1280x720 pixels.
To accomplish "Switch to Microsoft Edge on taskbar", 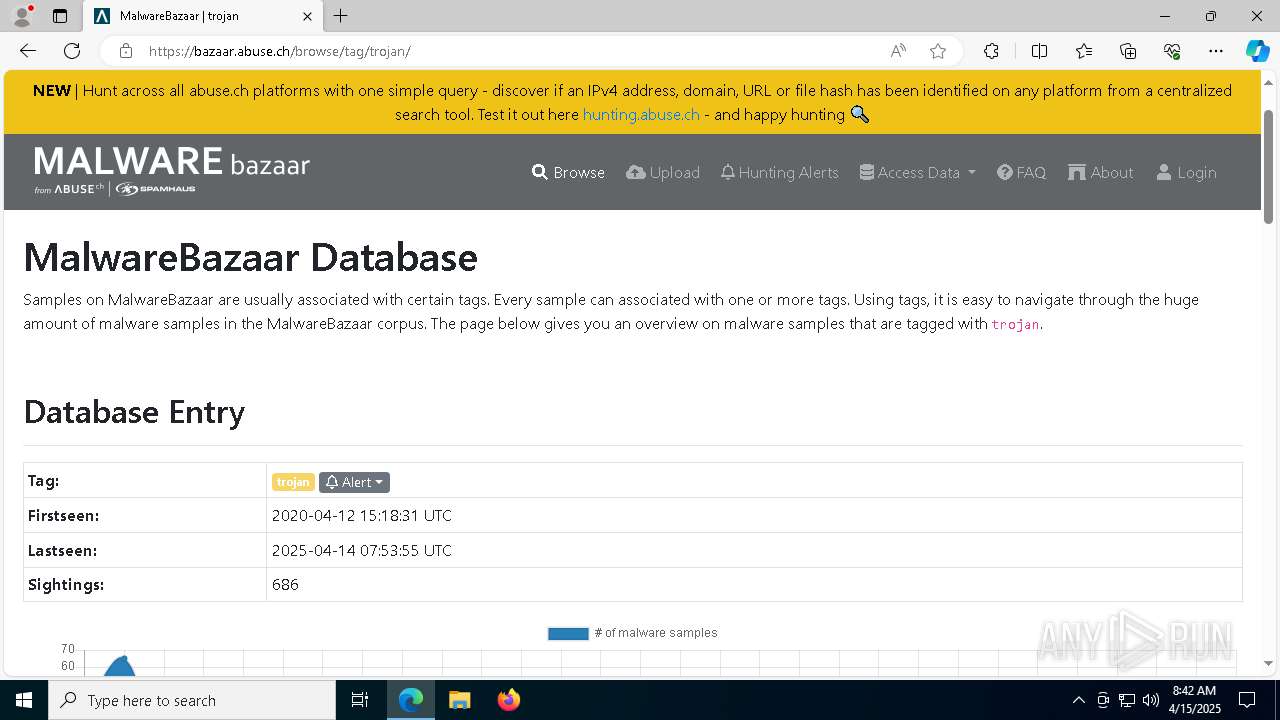I will coord(411,700).
